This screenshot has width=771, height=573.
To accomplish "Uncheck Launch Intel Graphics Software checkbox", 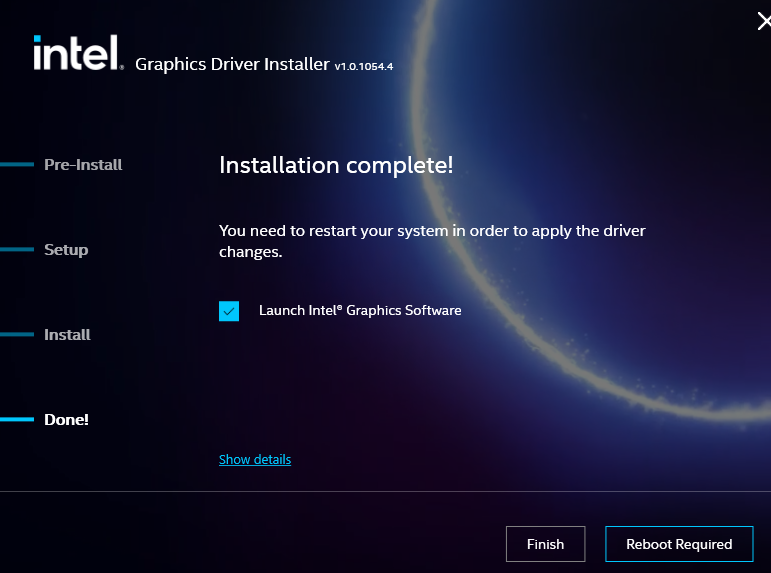I will (x=229, y=311).
